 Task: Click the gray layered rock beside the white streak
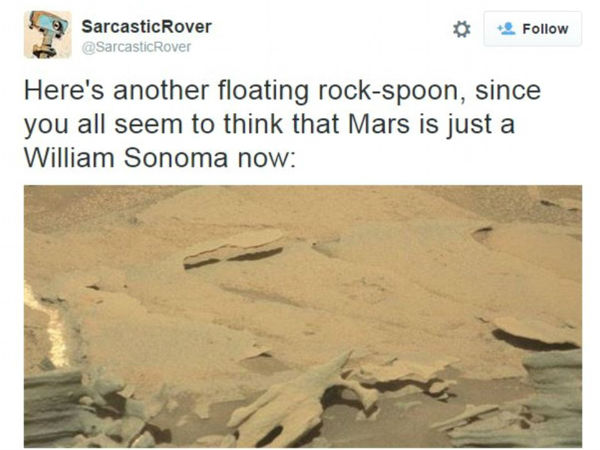tap(77, 406)
